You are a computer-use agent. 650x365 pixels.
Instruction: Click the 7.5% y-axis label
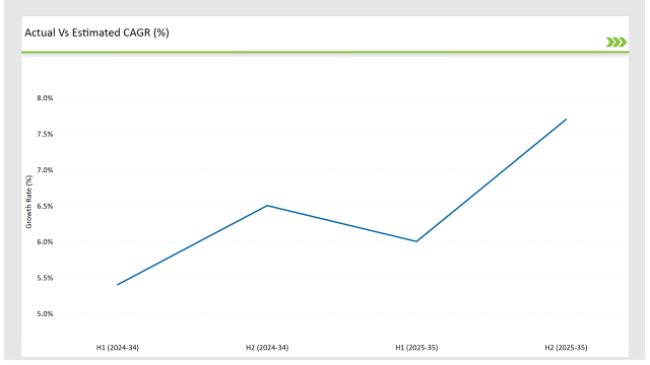coord(45,134)
